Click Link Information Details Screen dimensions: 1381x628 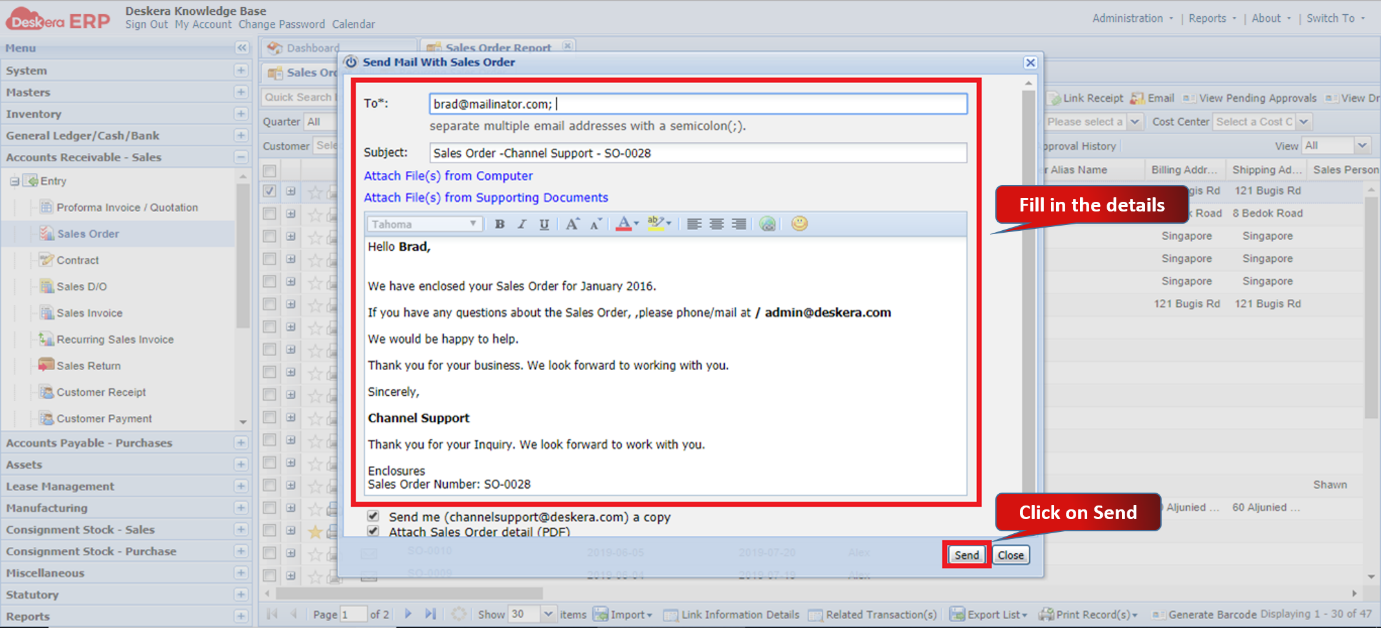coord(731,614)
